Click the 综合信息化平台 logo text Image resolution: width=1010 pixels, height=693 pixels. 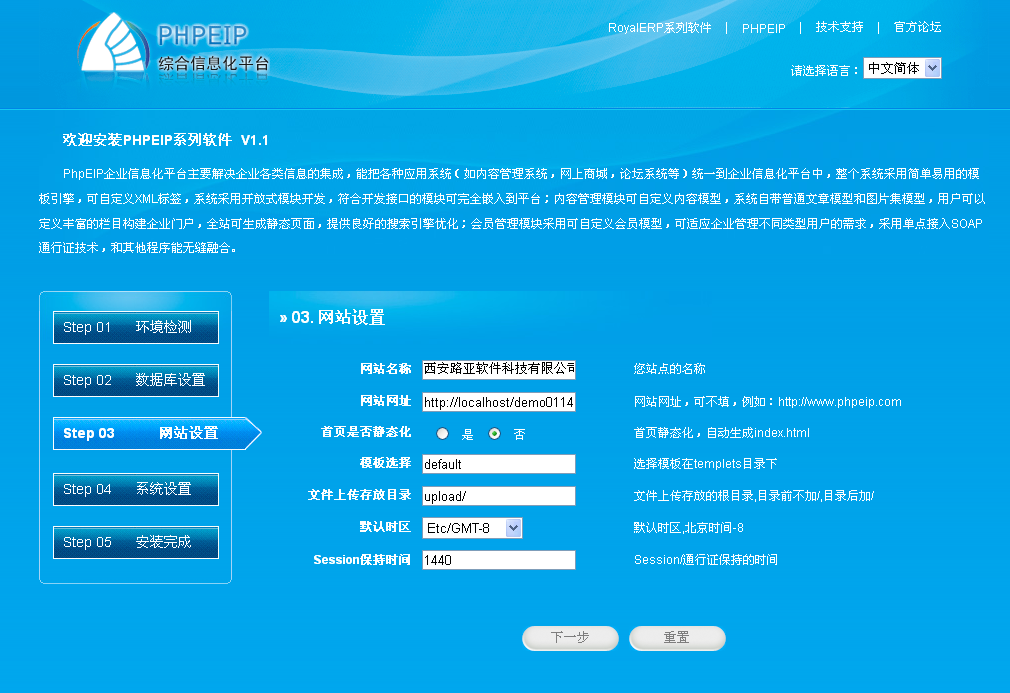click(213, 63)
